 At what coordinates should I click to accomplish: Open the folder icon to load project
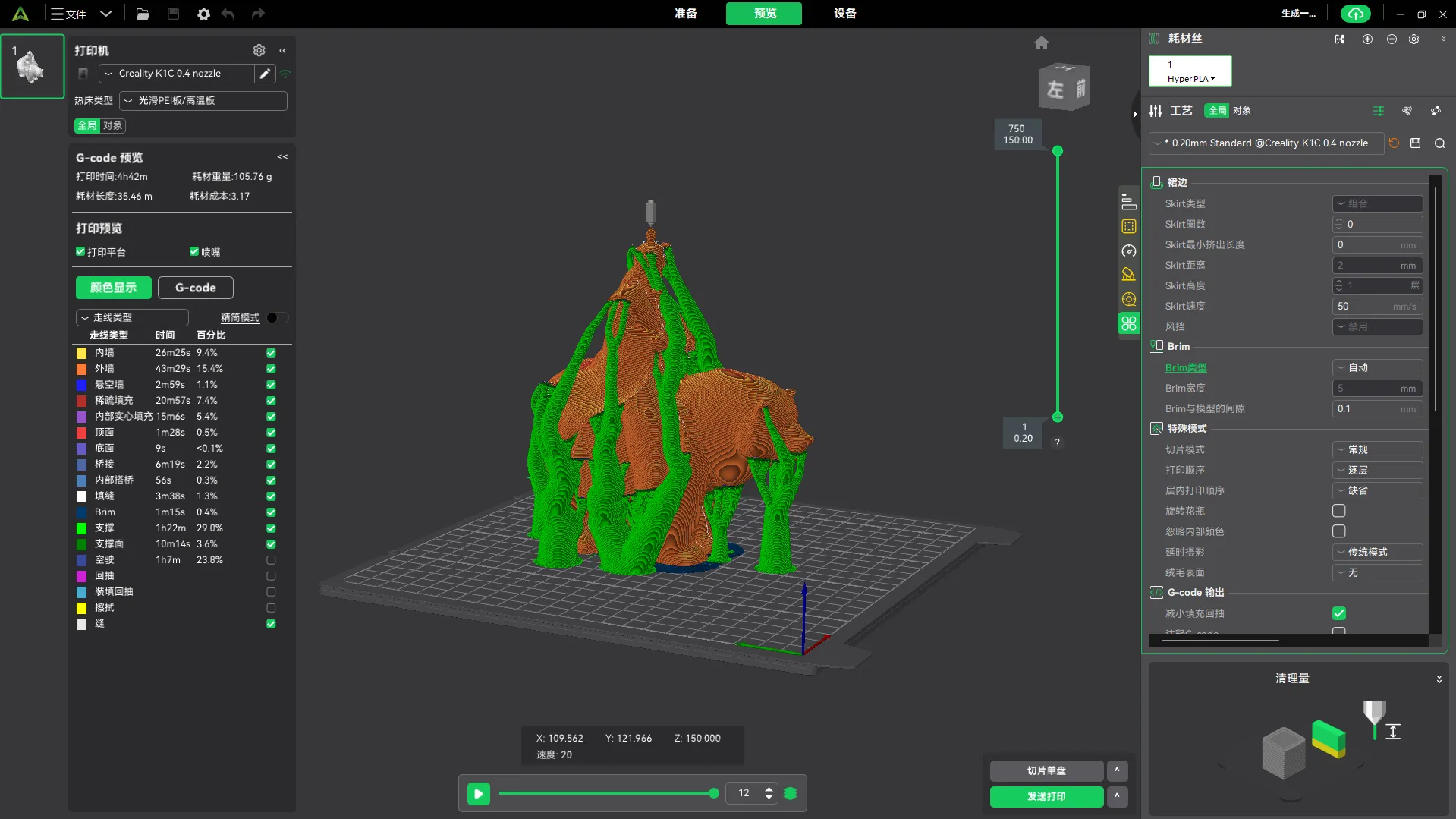click(x=143, y=14)
